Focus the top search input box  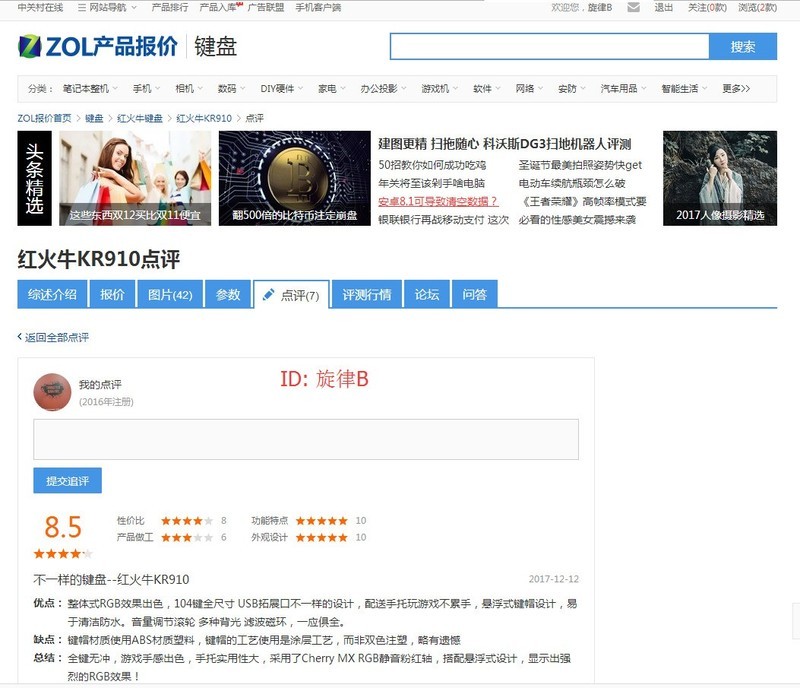(x=549, y=46)
